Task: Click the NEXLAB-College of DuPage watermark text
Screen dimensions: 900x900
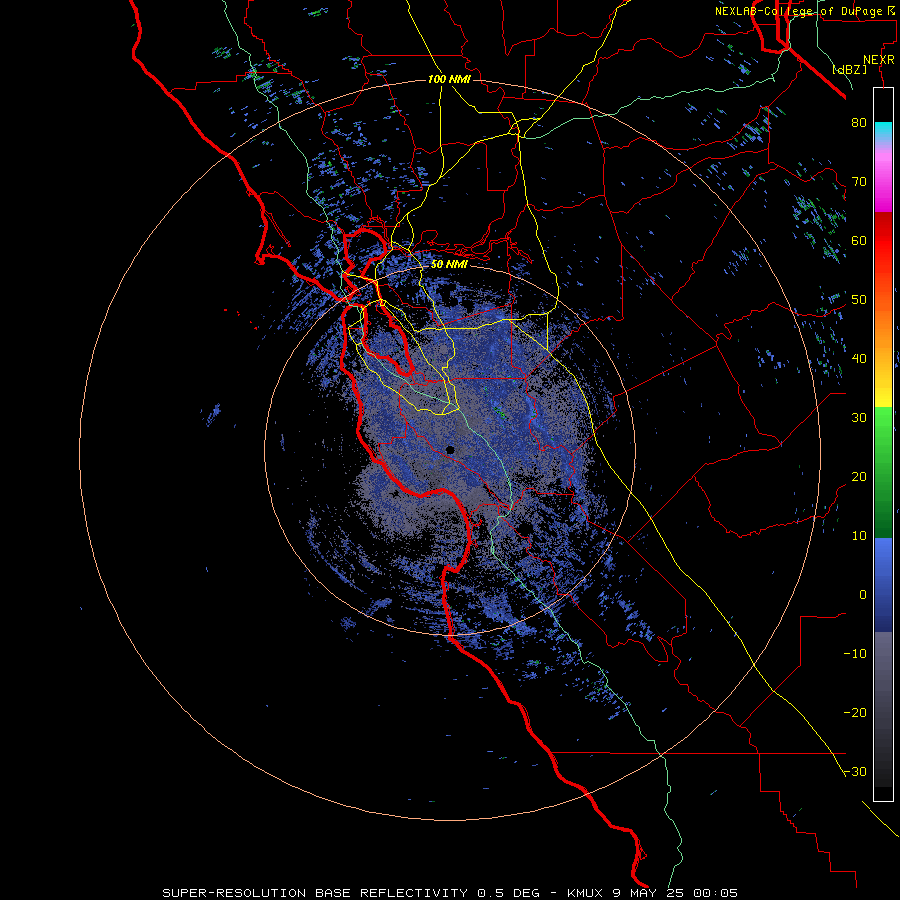Action: 806,11
